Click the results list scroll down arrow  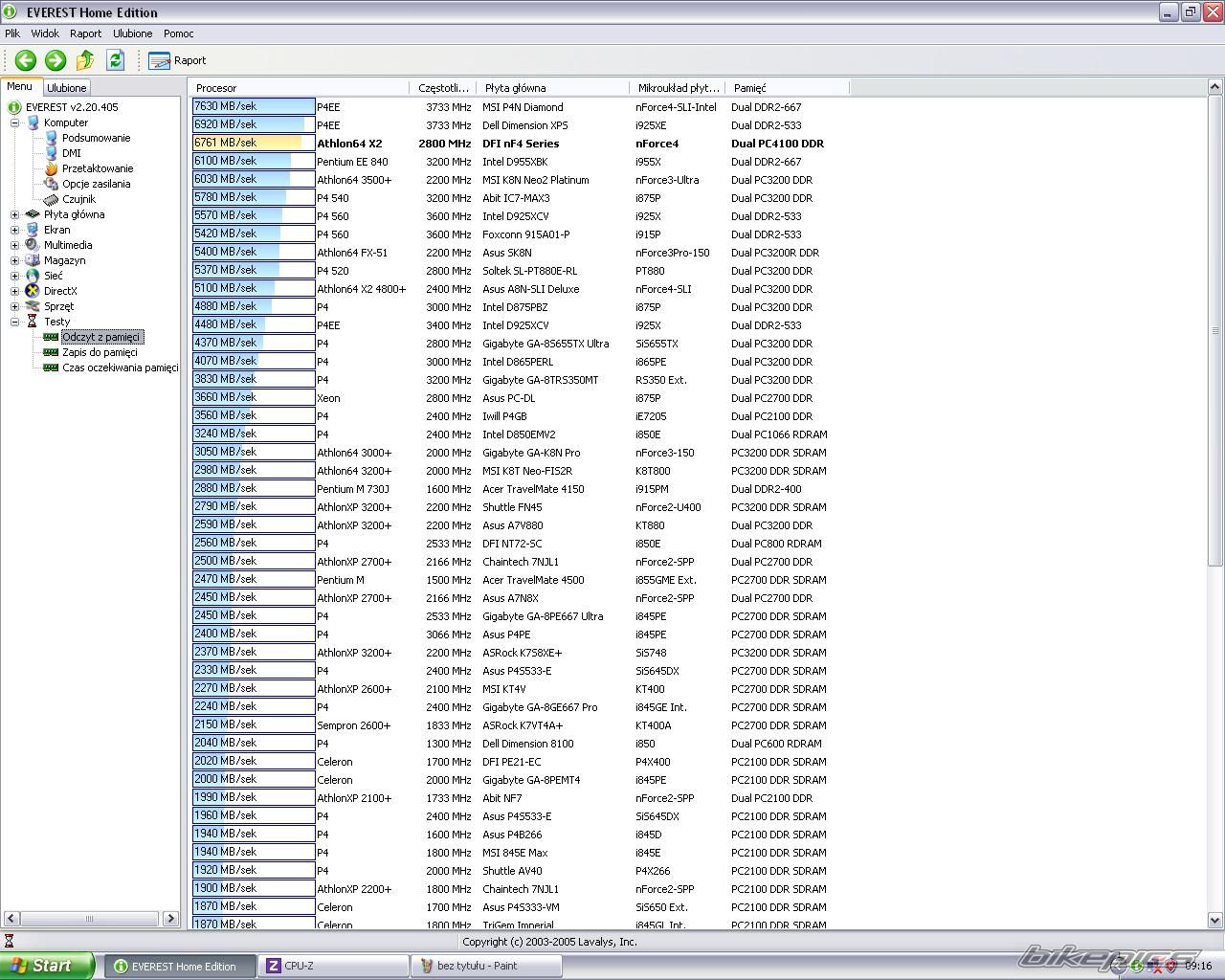1216,921
